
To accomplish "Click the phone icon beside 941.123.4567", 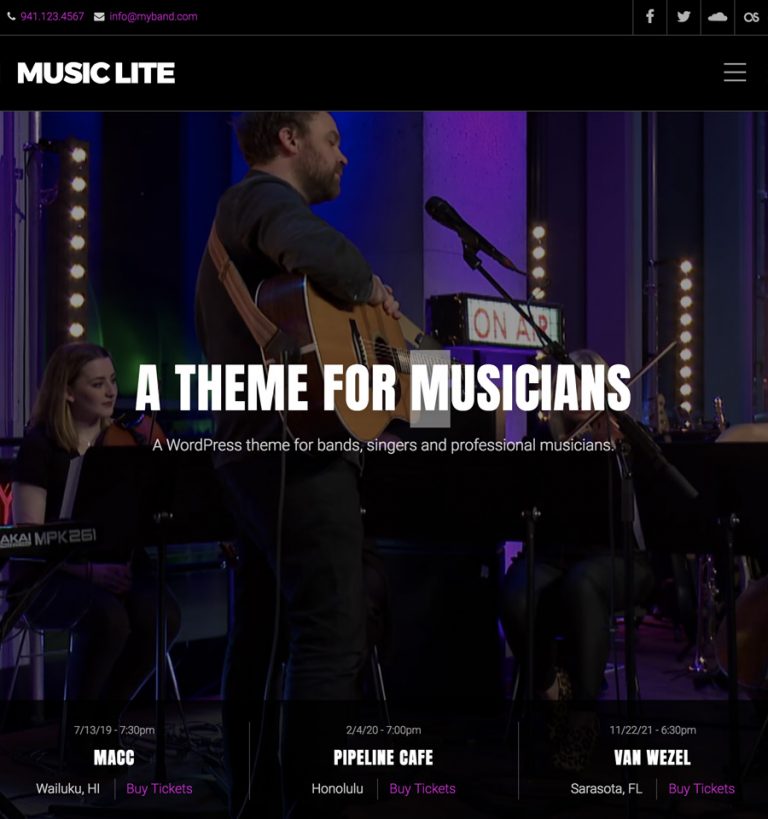I will point(11,17).
